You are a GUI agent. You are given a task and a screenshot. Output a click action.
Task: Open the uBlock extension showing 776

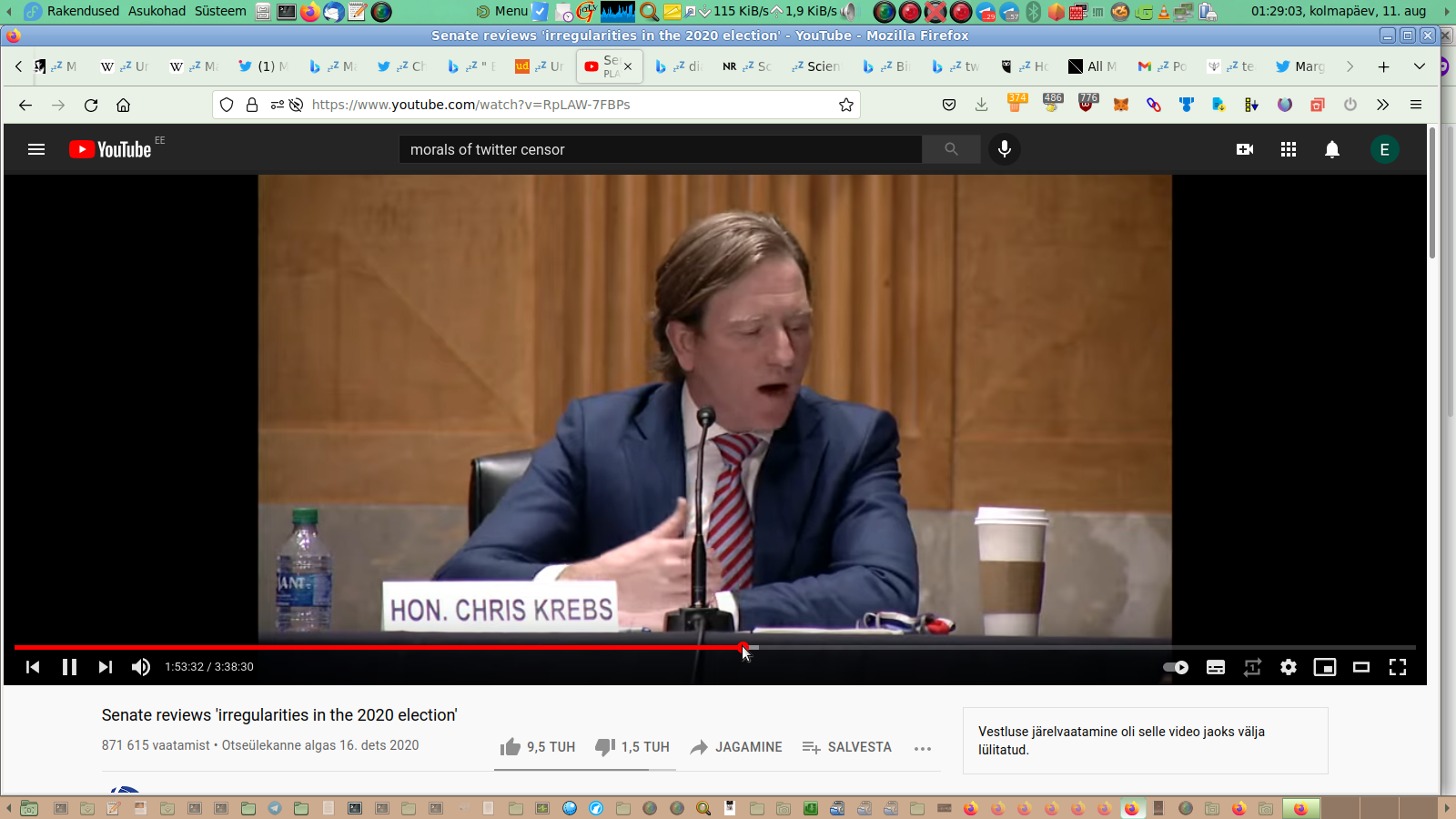[1087, 103]
